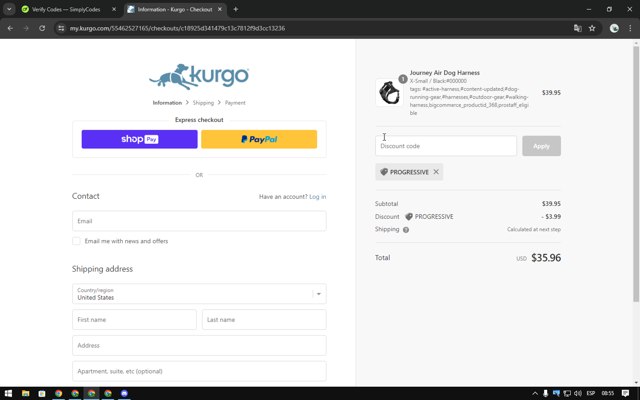The height and width of the screenshot is (400, 640).
Task: Click the Kurgo logo
Action: [199, 76]
